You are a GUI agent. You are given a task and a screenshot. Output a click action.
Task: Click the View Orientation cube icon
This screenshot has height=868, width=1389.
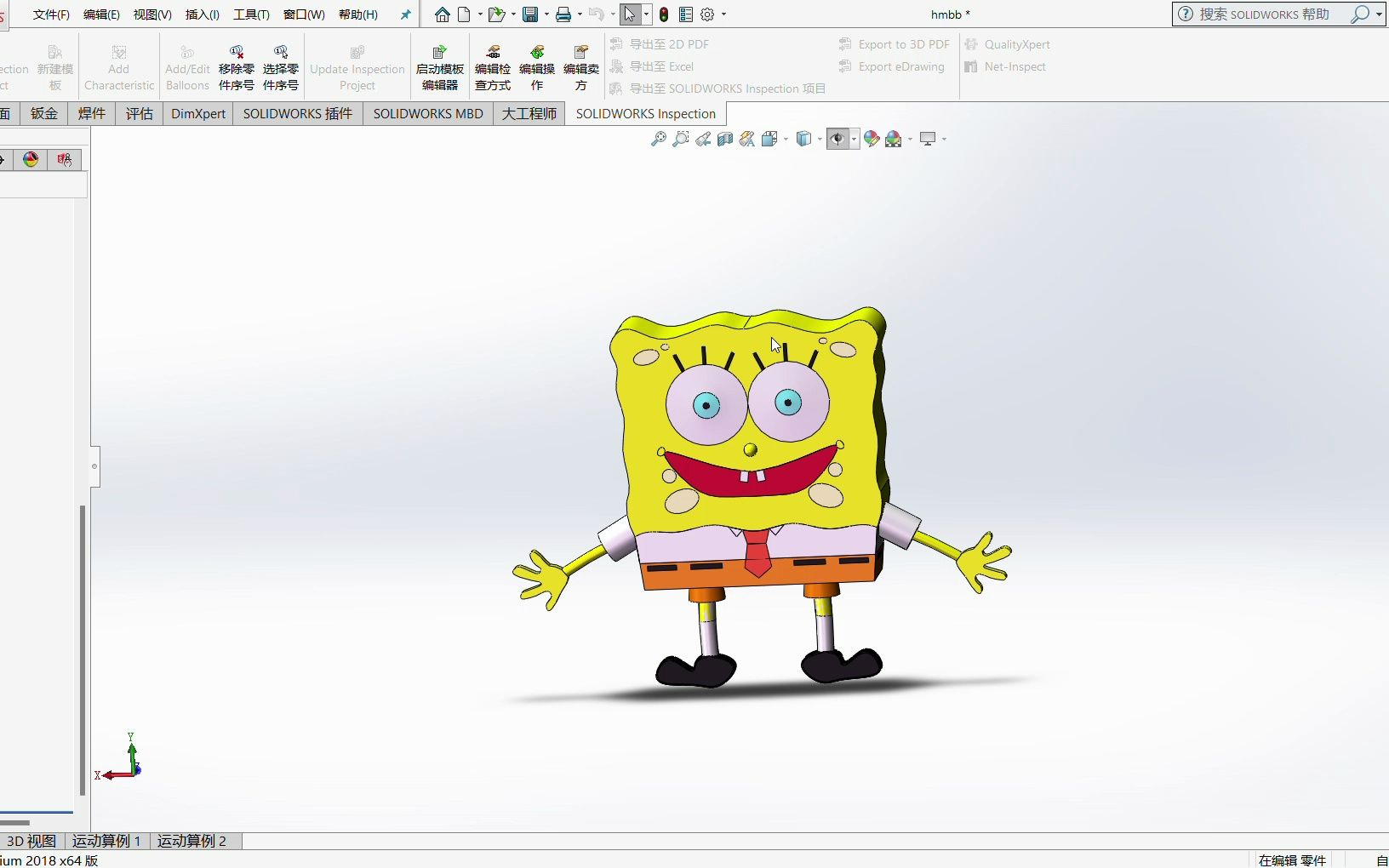coord(770,139)
